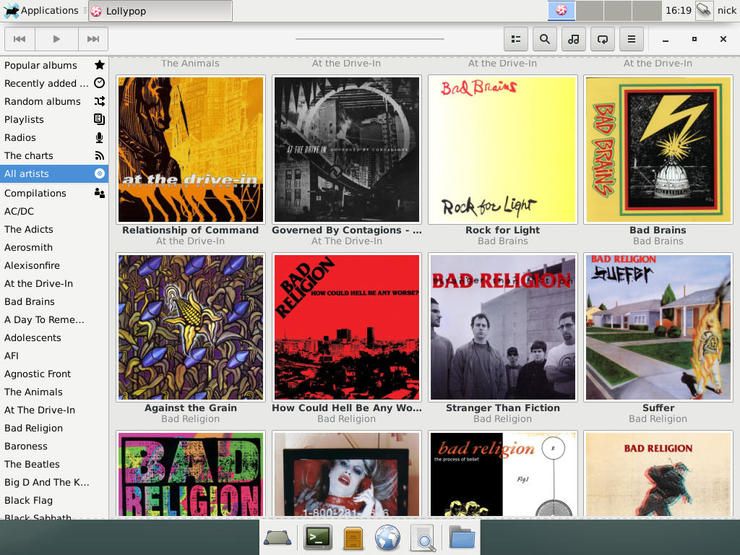
Task: Click the user name nick in panel
Action: tap(727, 10)
